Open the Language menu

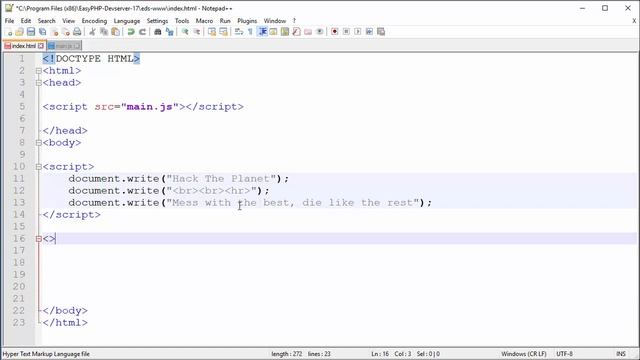click(127, 21)
